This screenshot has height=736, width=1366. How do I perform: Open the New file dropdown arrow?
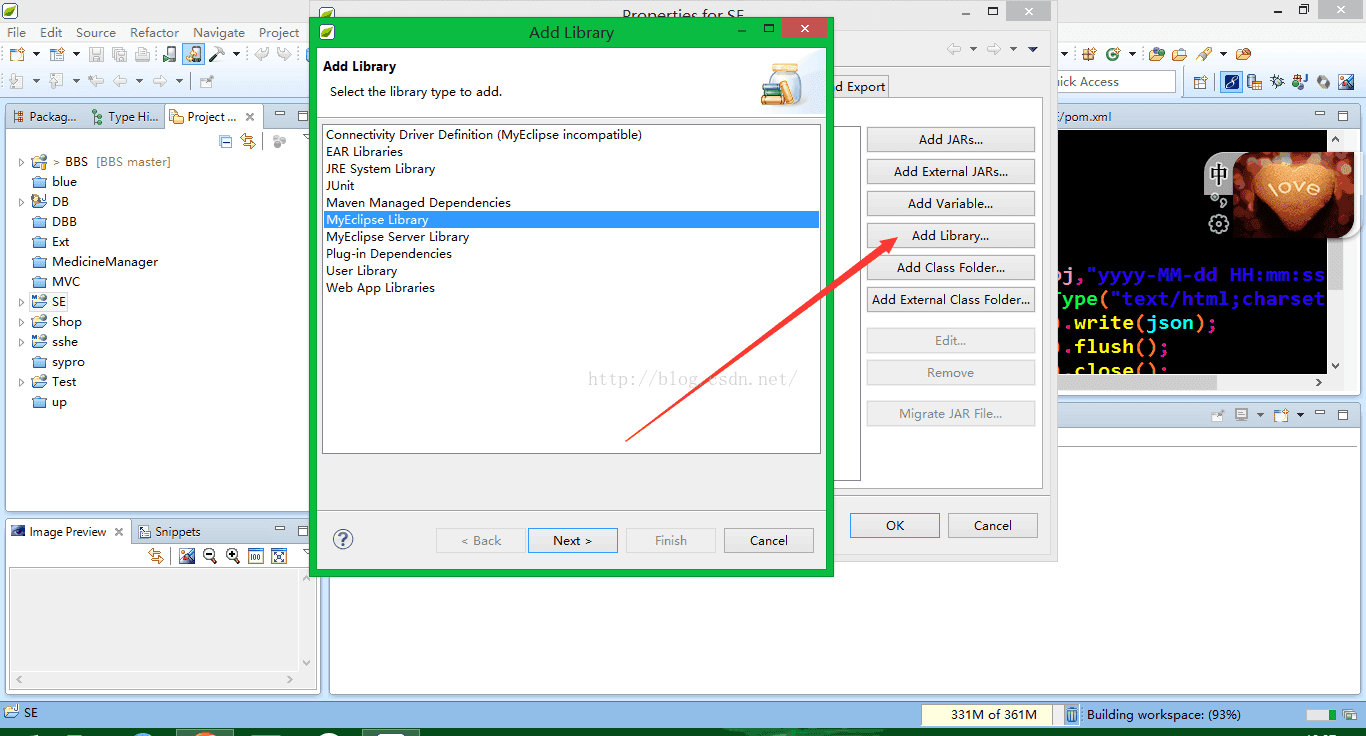36,54
